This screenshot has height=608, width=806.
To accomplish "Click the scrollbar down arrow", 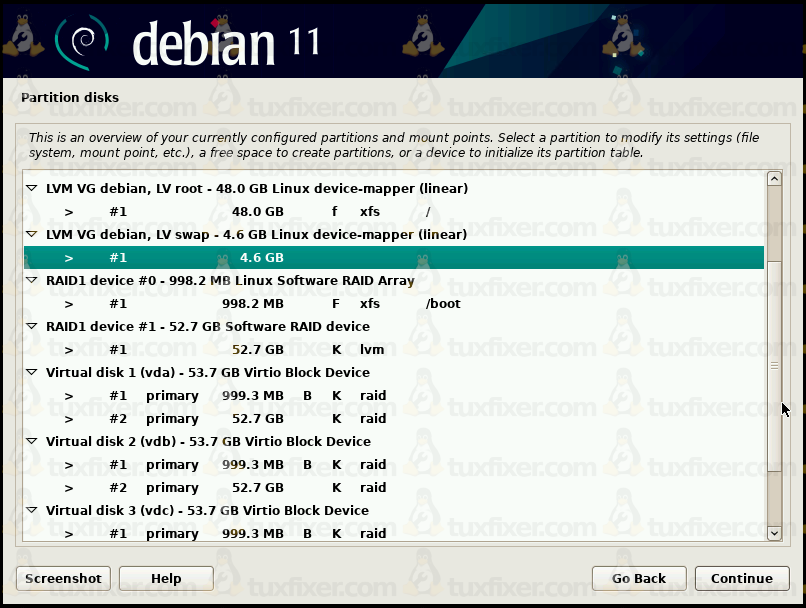I will point(773,534).
